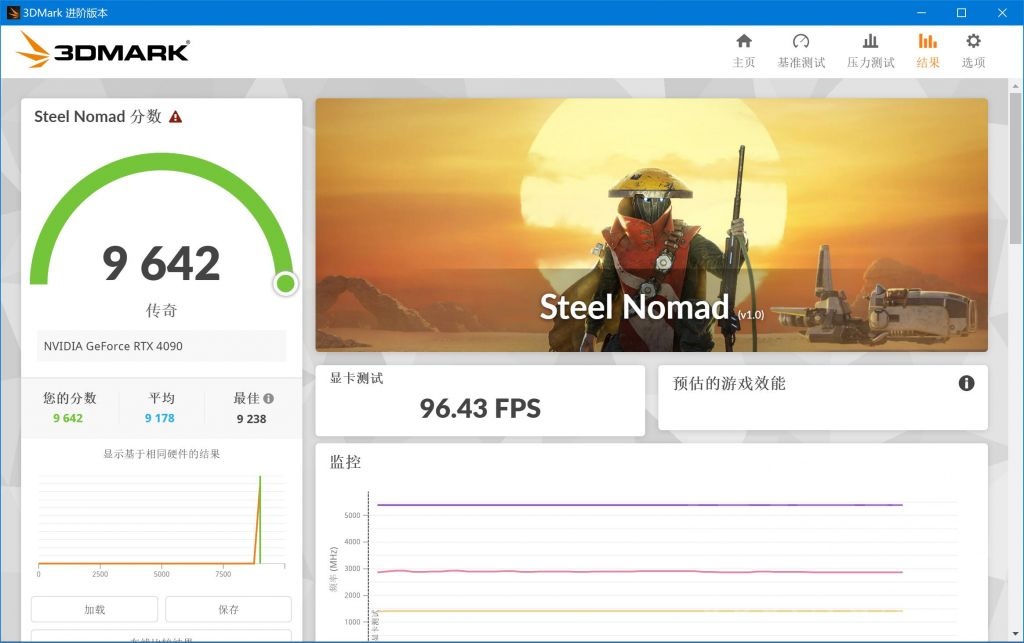Click the green marker on the score gauge

(285, 284)
